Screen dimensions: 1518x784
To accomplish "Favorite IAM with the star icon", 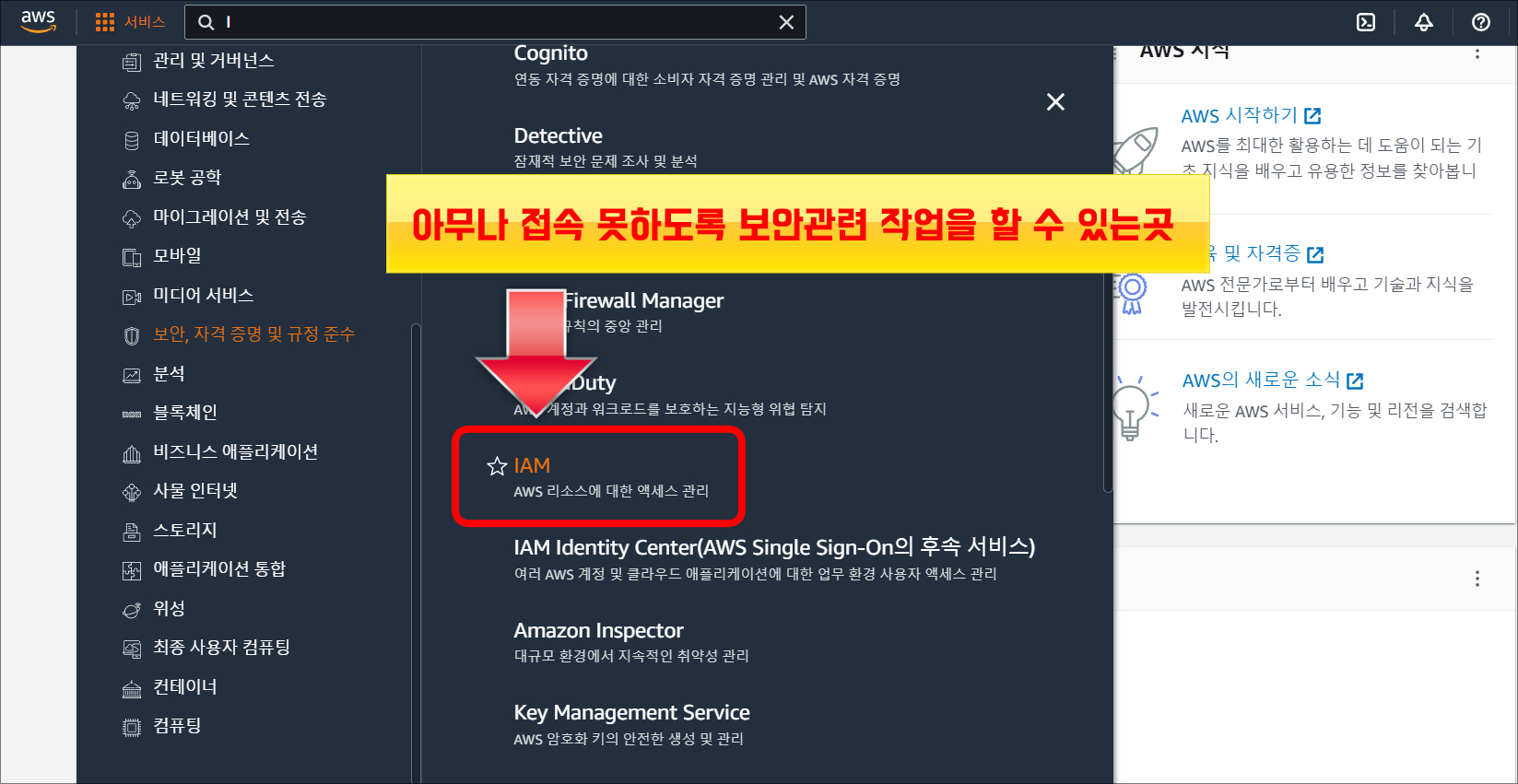I will pos(497,466).
